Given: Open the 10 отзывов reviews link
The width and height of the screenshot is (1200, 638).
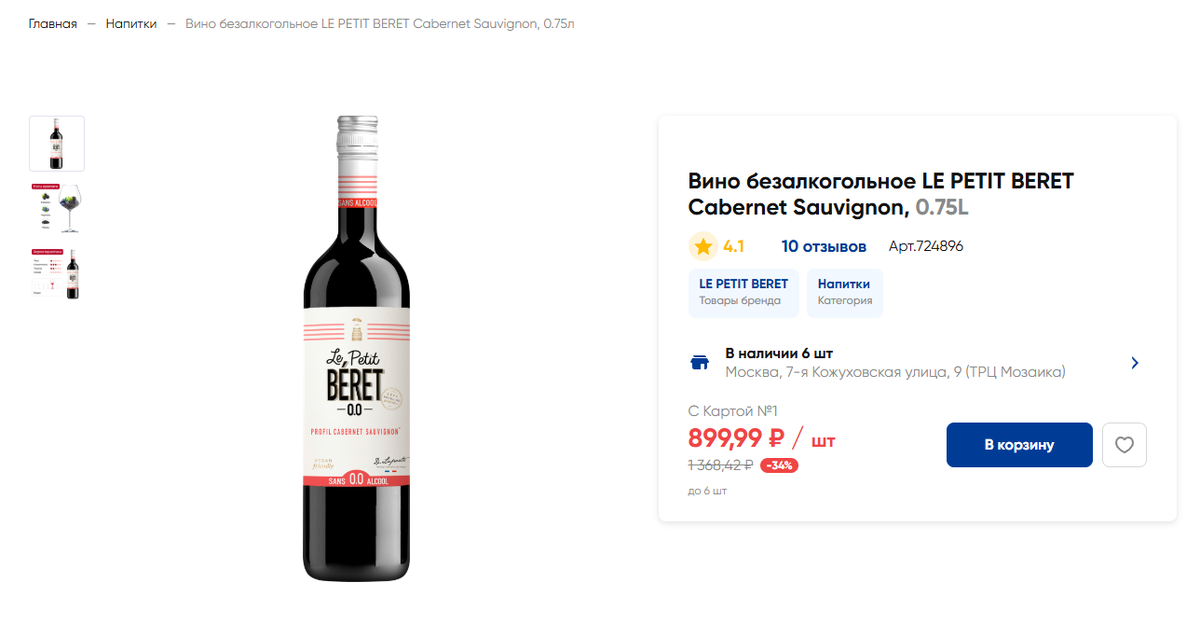Looking at the screenshot, I should click(824, 246).
